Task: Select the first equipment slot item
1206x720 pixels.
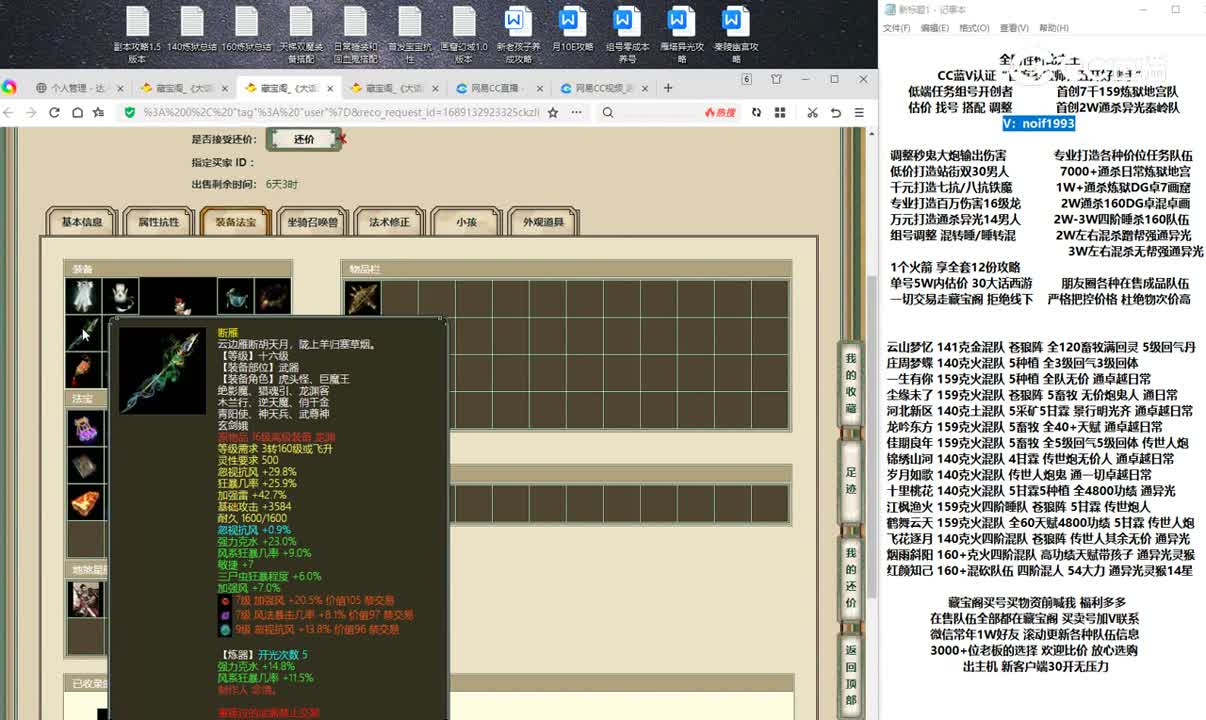Action: click(x=83, y=297)
